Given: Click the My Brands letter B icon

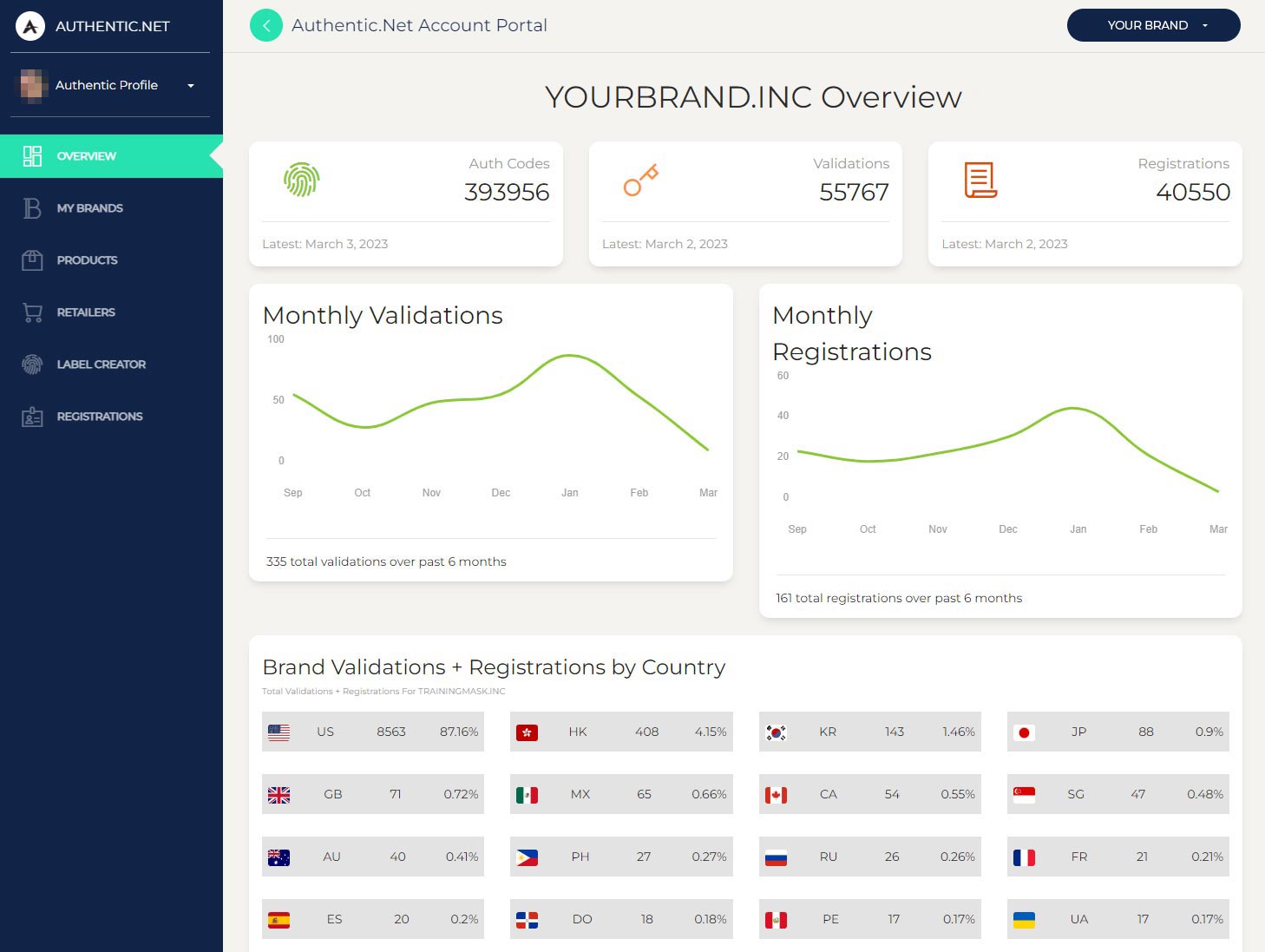Looking at the screenshot, I should [x=32, y=208].
